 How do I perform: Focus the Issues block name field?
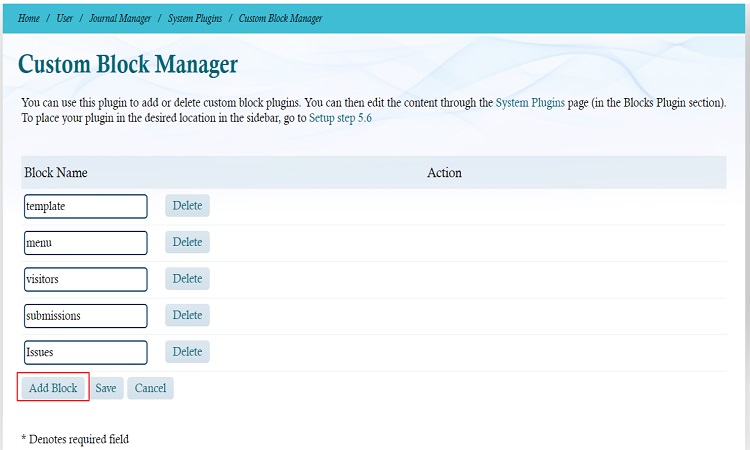click(86, 352)
